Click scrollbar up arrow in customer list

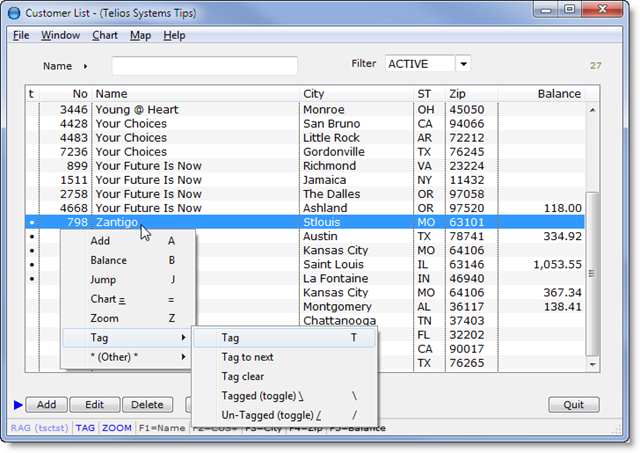point(594,111)
